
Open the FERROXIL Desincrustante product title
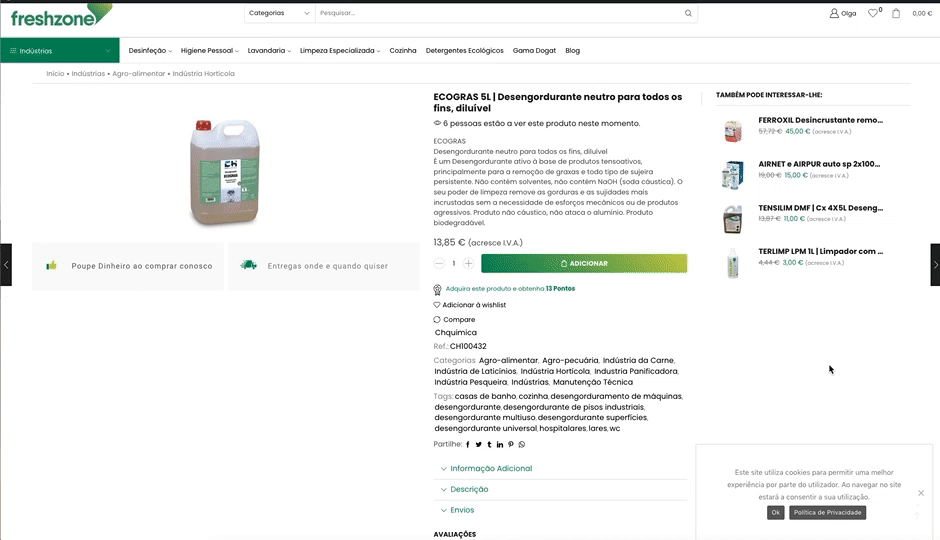coord(820,120)
